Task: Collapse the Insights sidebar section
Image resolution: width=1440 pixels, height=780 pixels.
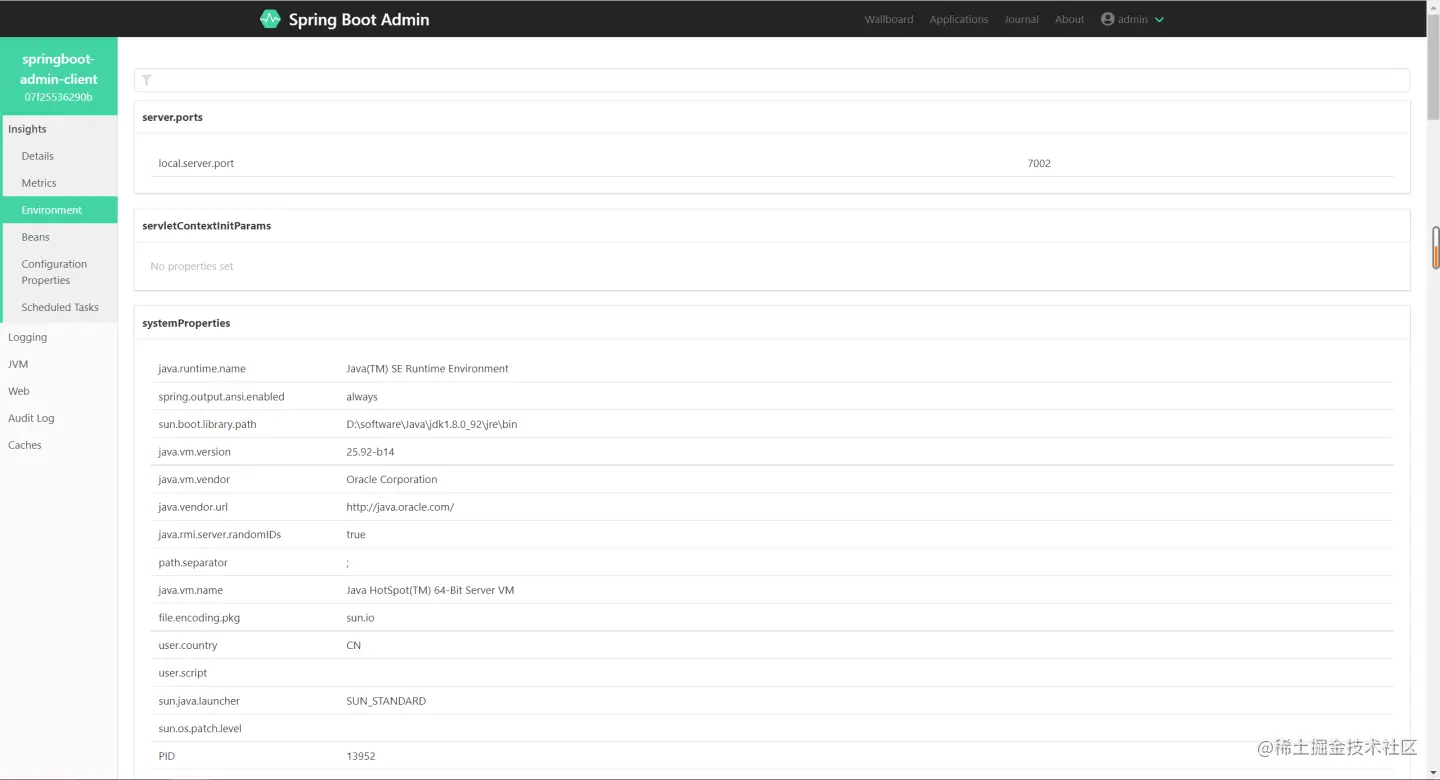Action: 27,129
